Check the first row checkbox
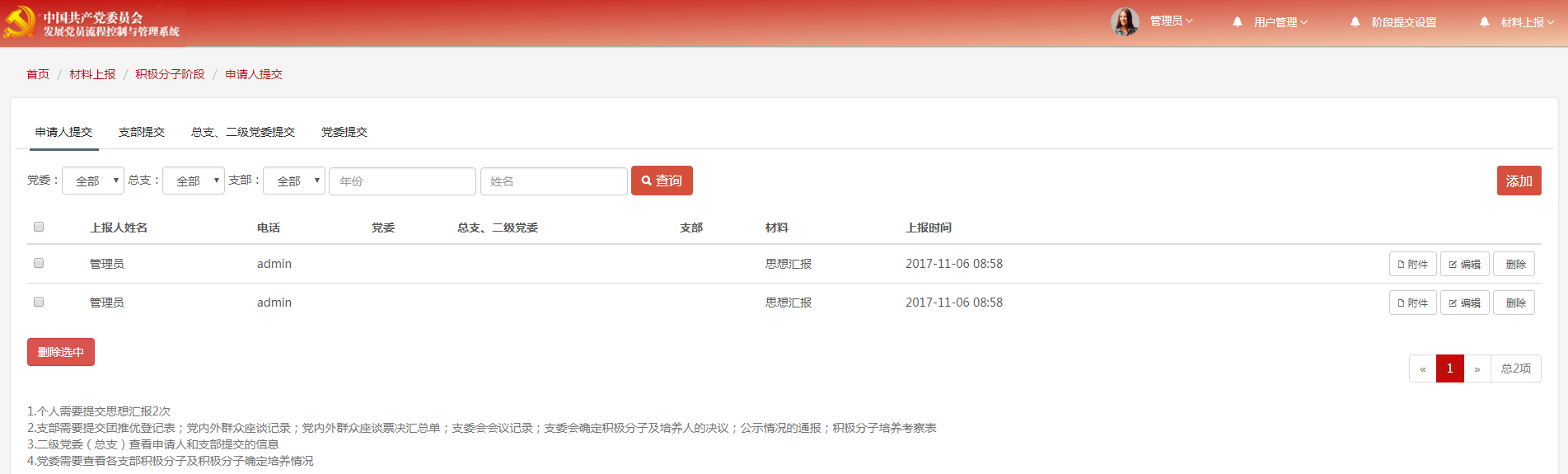The width and height of the screenshot is (1568, 474). pos(39,263)
